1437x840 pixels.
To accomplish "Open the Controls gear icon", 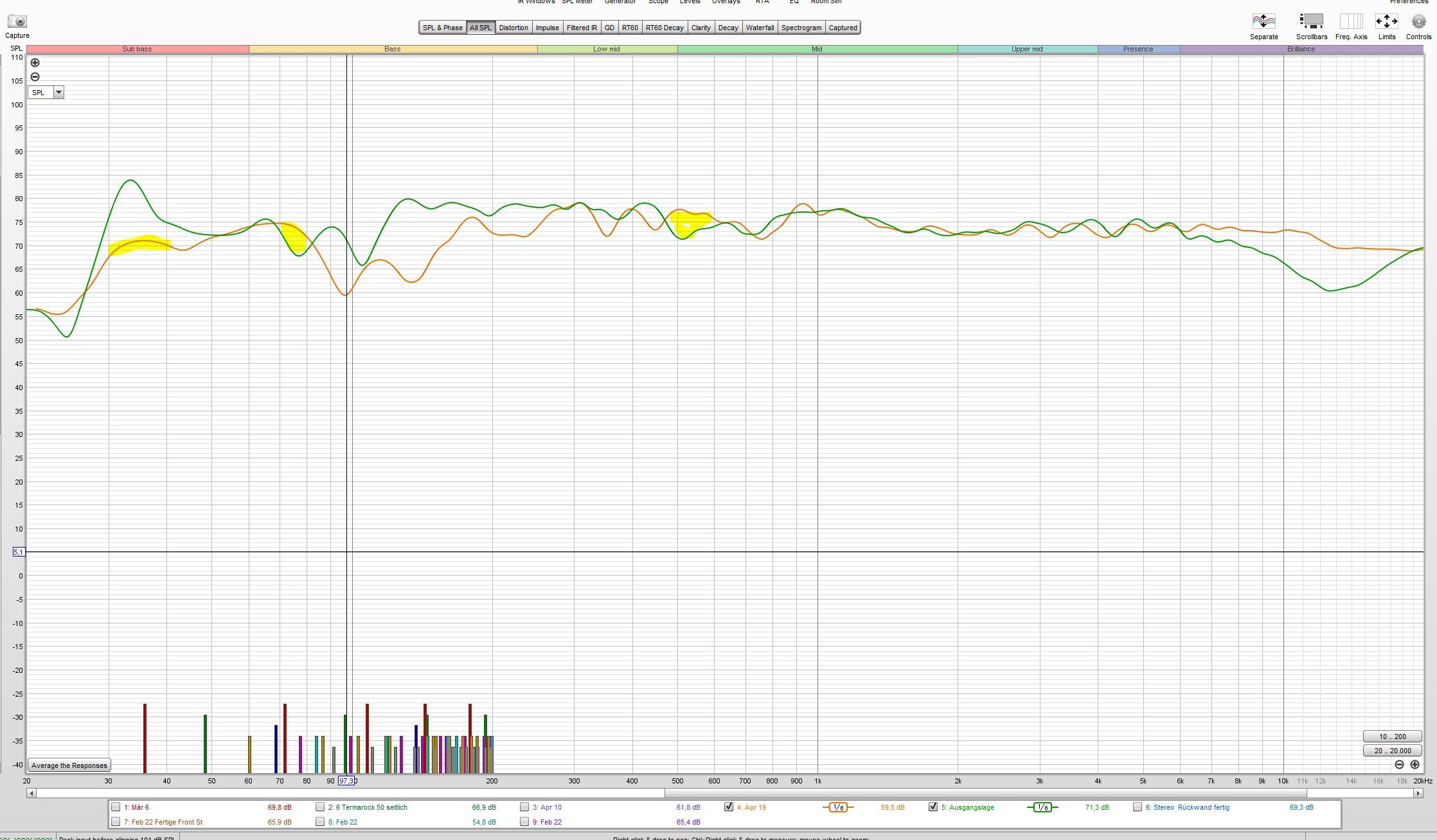I will [1418, 21].
